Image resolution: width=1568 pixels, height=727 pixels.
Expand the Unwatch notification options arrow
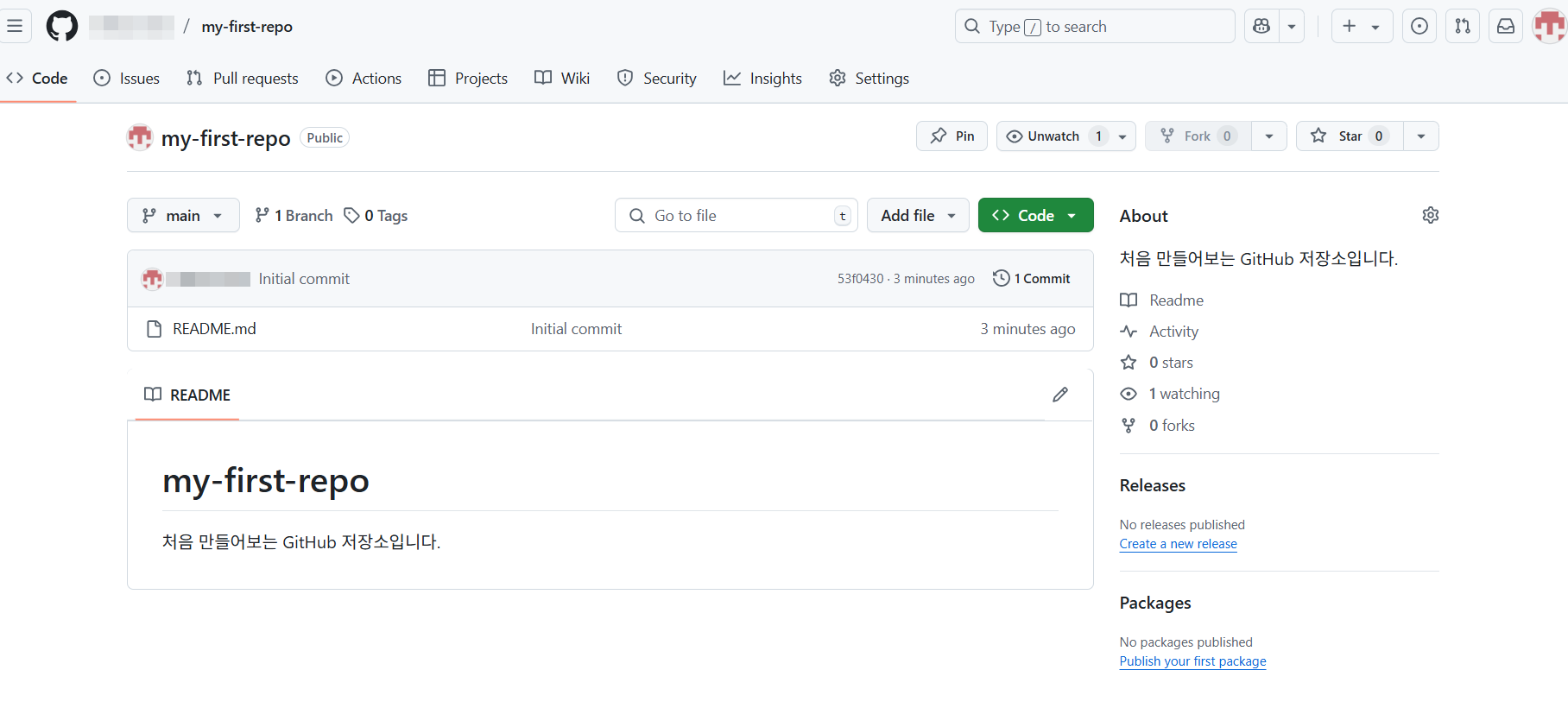[x=1122, y=136]
